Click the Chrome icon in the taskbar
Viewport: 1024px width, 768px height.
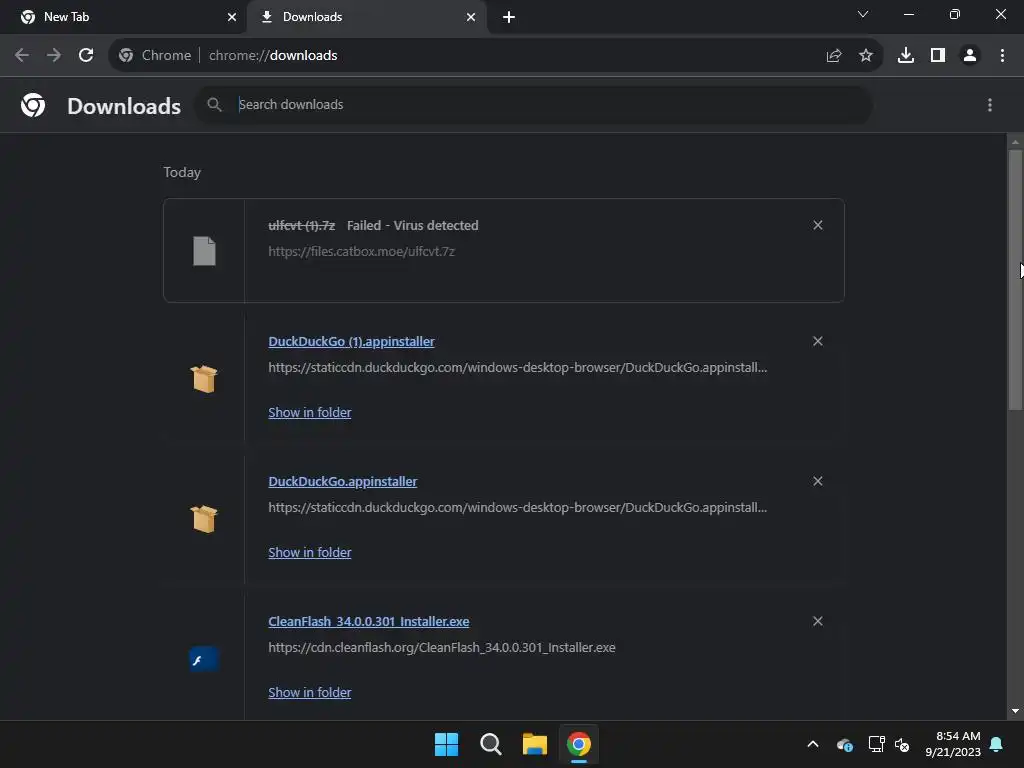pos(579,744)
